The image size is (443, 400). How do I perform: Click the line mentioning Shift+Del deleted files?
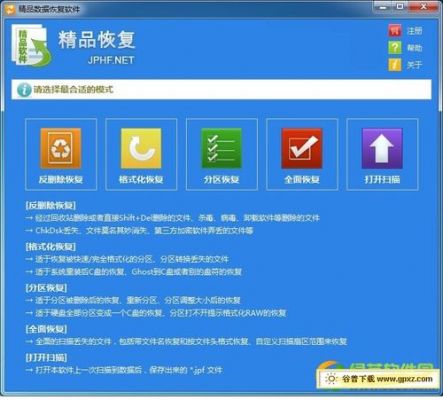pos(173,218)
